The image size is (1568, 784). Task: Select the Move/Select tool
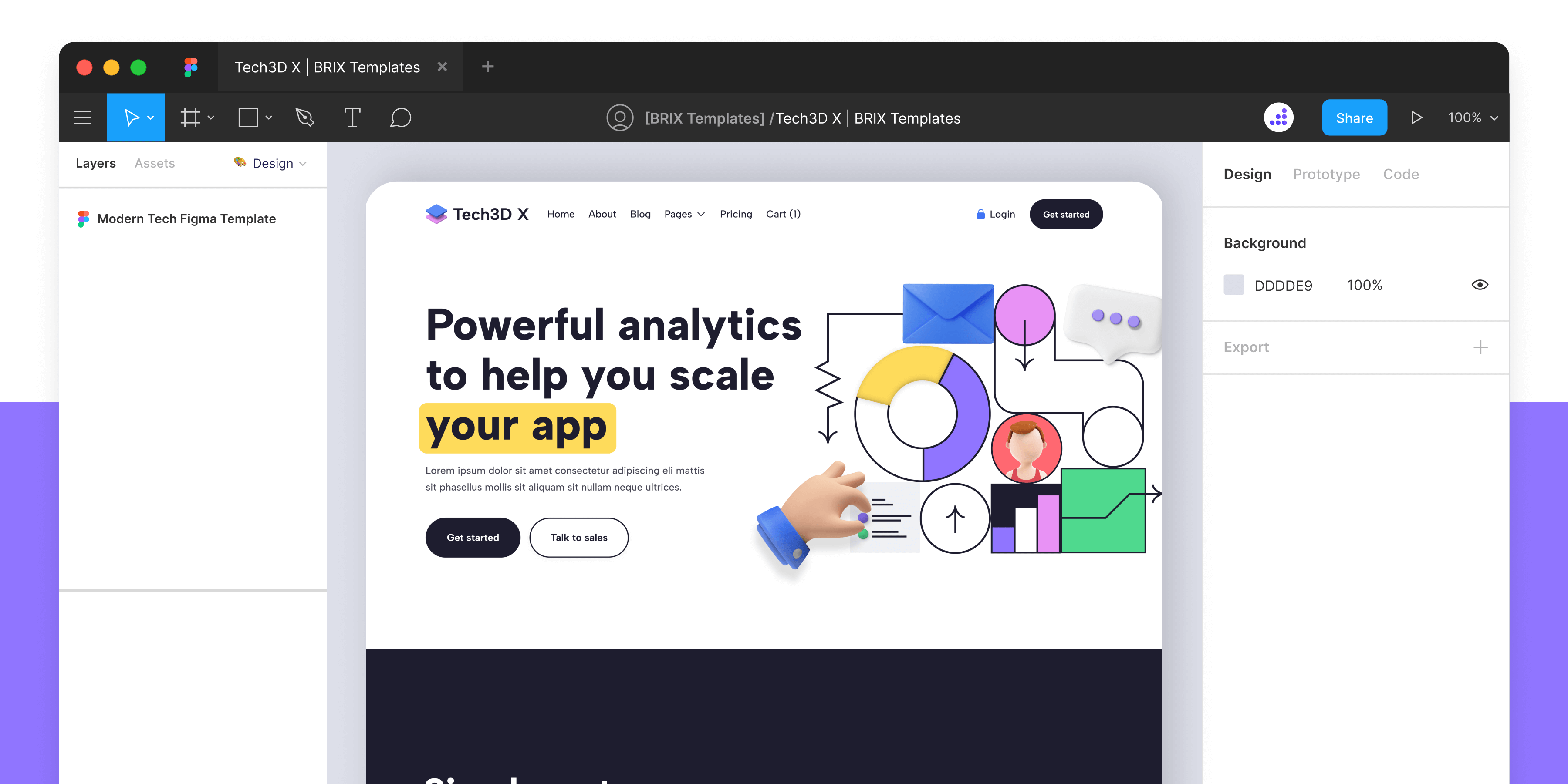coord(135,117)
